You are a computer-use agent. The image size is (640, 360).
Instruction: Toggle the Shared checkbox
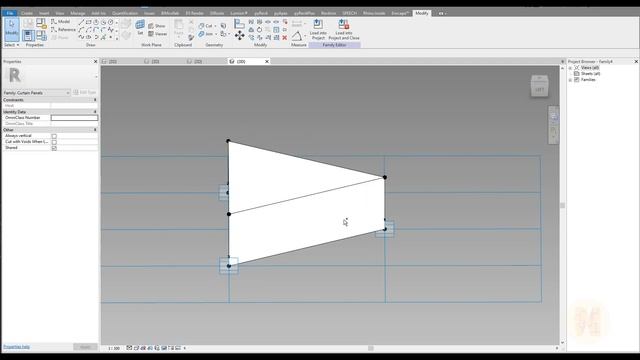pyautogui.click(x=54, y=148)
